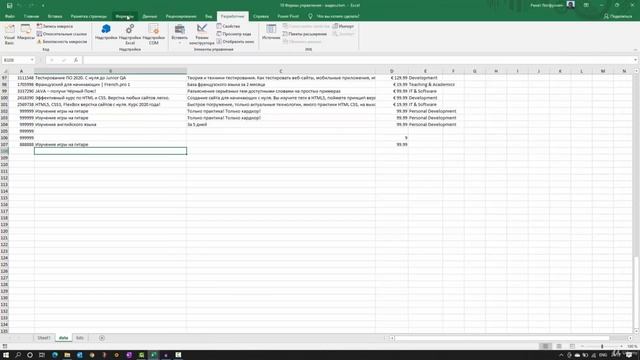Click Отобразить окно button
This screenshot has width=640, height=360.
pos(236,42)
